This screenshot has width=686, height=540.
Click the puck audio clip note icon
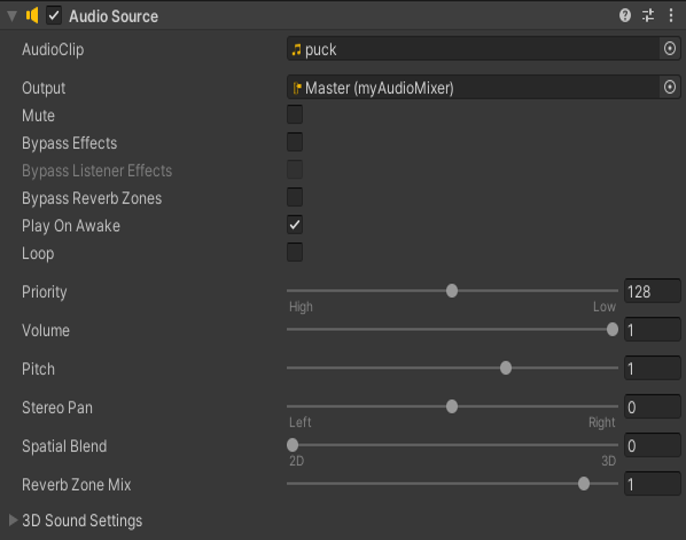coord(297,49)
